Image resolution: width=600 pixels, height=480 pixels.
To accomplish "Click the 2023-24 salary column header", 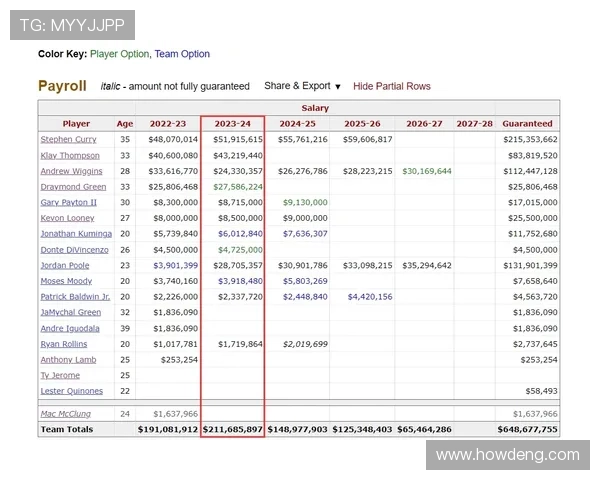I will tap(232, 124).
